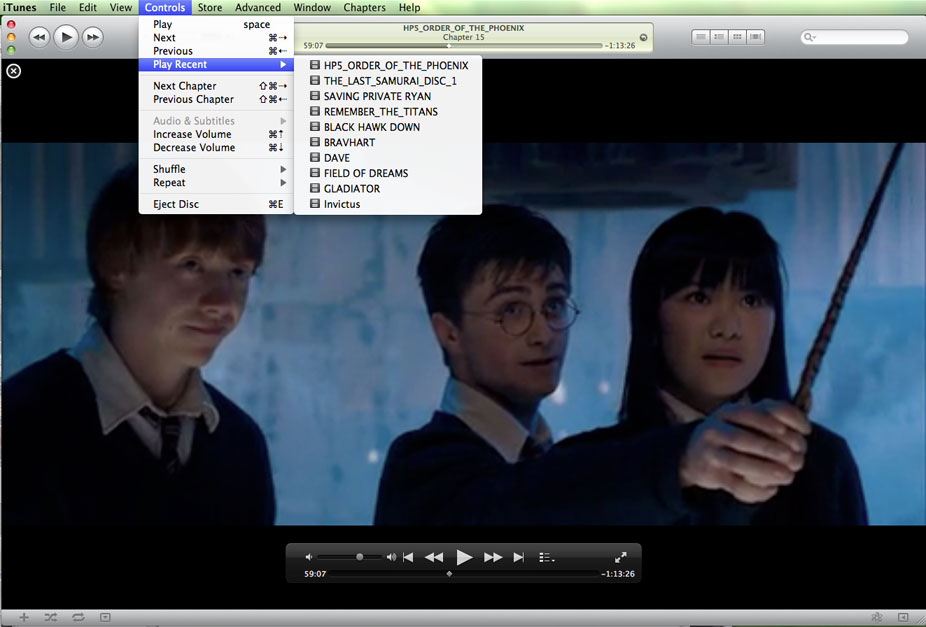Play GLADIATOR from recent list
The width and height of the screenshot is (926, 627).
tap(388, 188)
